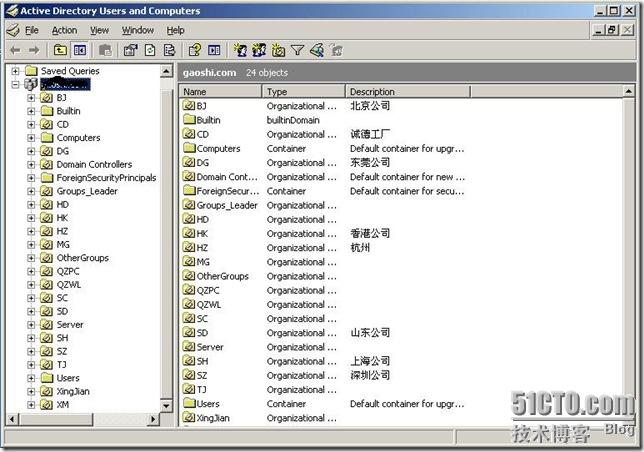Click the Domain Controllers OU tree icon
Image resolution: width=644 pixels, height=452 pixels.
pos(46,164)
